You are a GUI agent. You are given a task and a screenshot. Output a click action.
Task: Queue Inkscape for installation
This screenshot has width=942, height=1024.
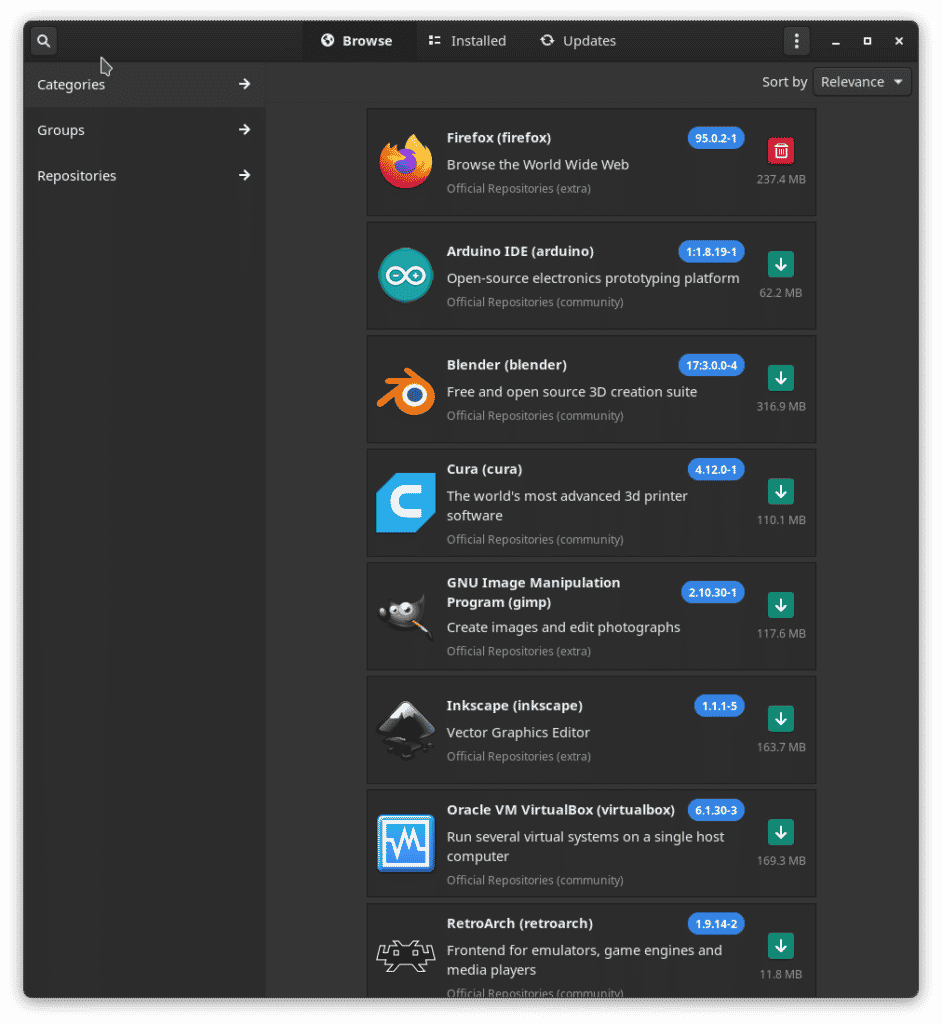pos(780,718)
